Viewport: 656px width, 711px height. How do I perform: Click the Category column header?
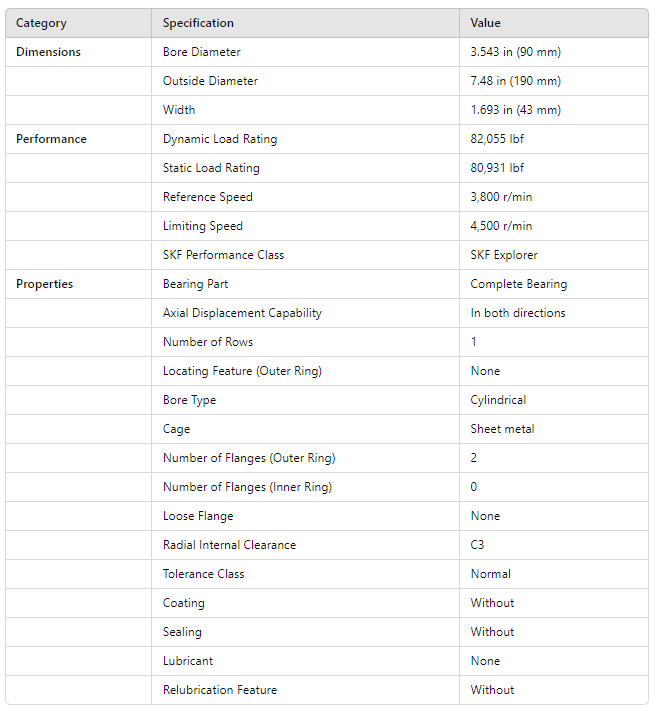click(41, 23)
